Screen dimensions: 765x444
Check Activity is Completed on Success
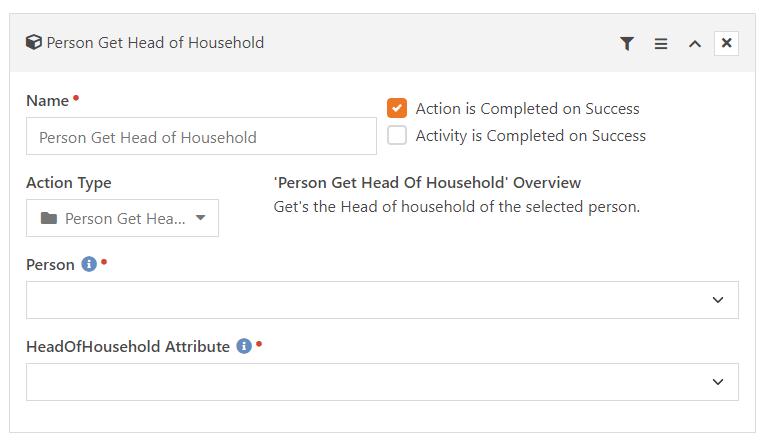click(397, 135)
